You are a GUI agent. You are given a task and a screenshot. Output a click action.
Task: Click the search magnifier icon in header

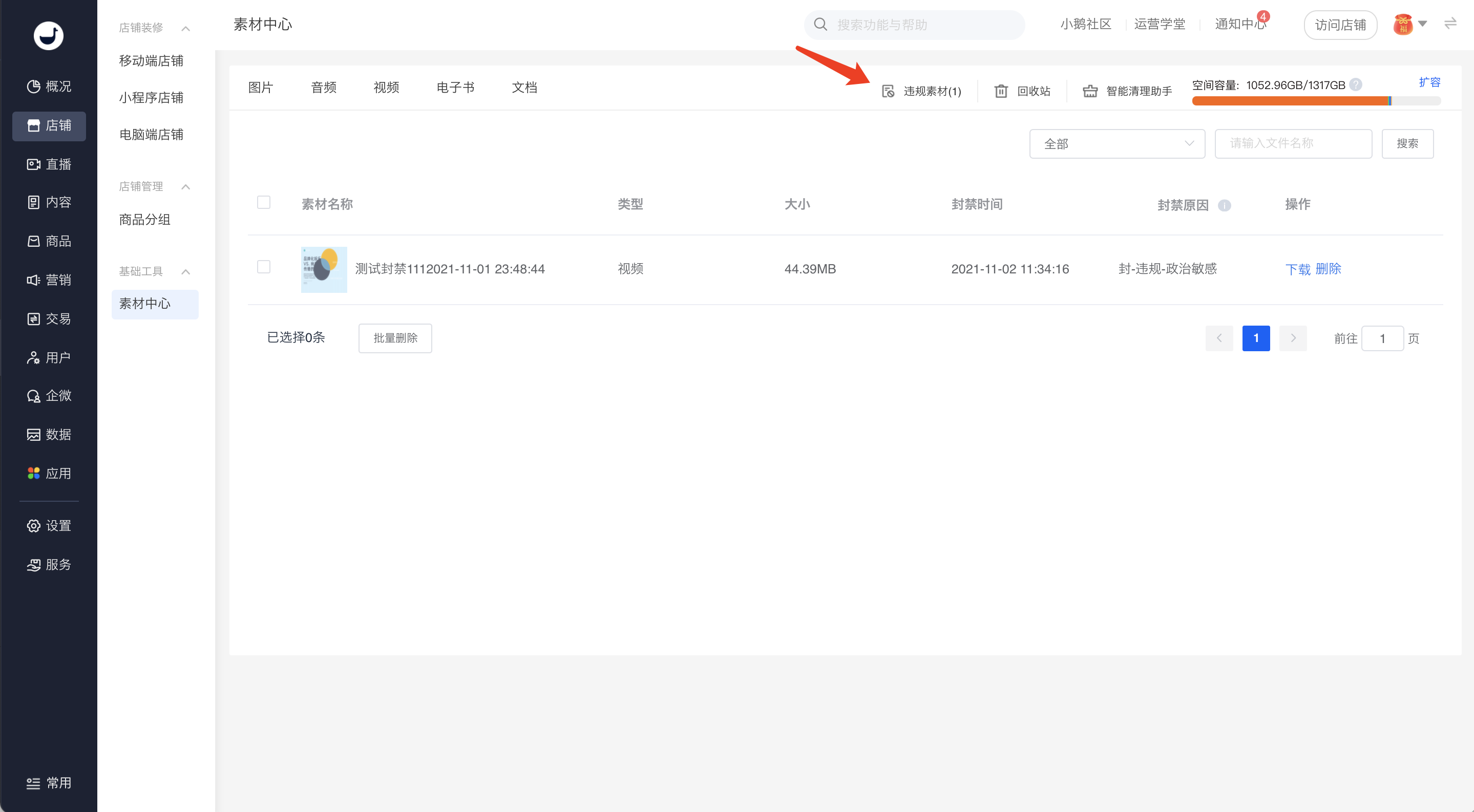pos(820,25)
